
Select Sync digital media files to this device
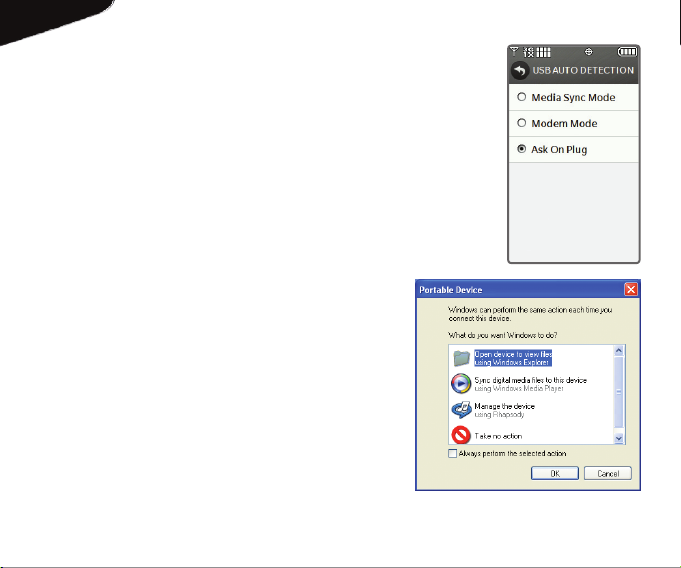pos(530,384)
